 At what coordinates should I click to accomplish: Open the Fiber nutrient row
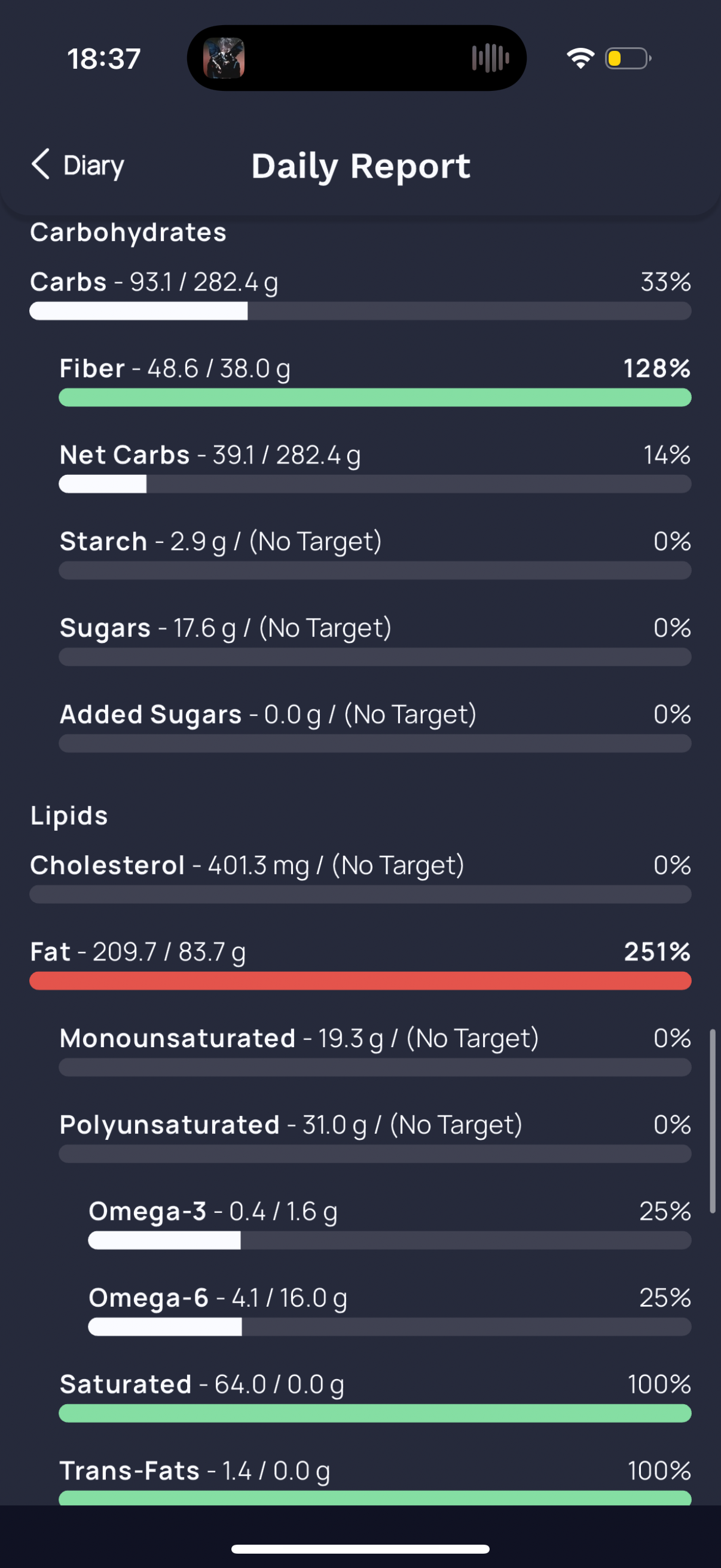(x=375, y=381)
